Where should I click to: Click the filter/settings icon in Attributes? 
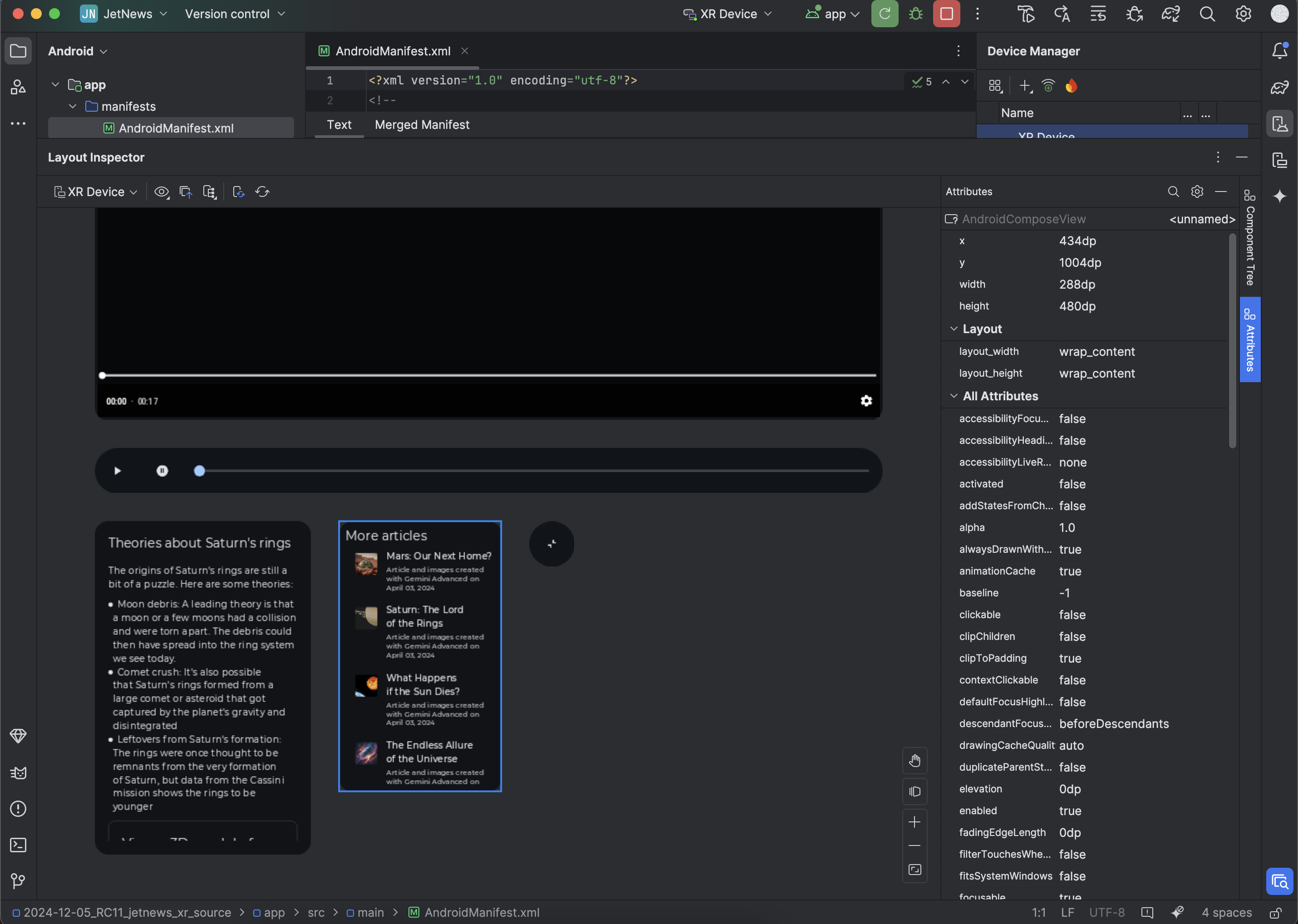pyautogui.click(x=1197, y=192)
